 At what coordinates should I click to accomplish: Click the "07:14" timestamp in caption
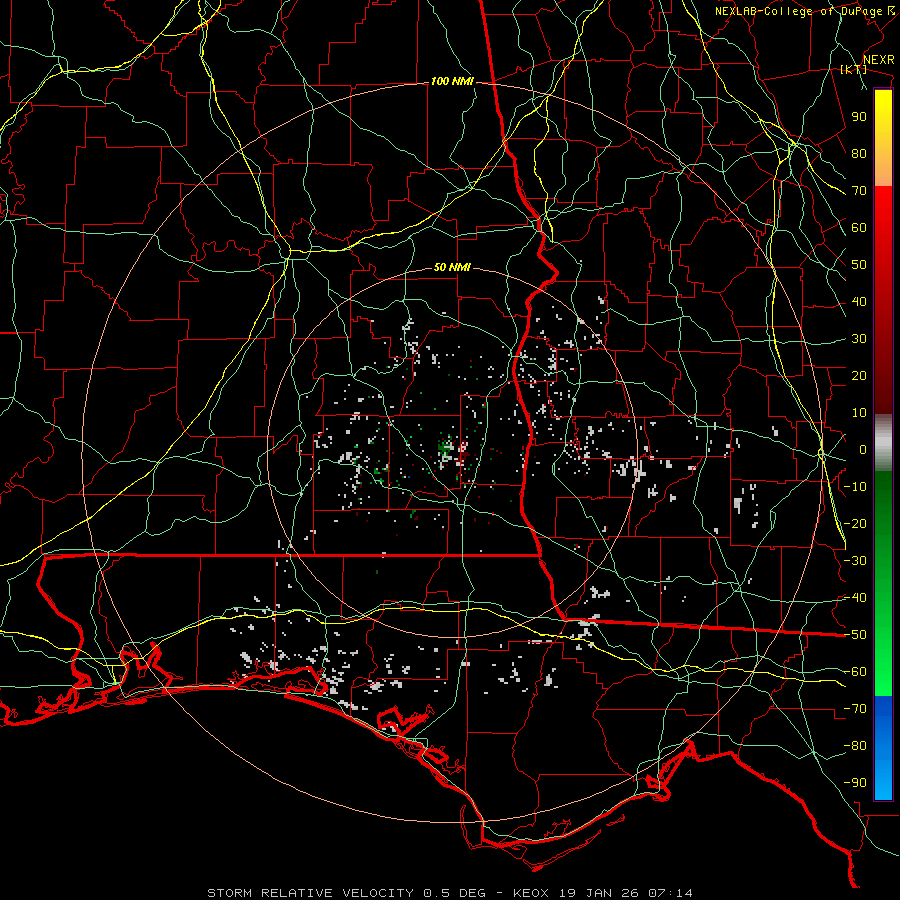(x=670, y=893)
